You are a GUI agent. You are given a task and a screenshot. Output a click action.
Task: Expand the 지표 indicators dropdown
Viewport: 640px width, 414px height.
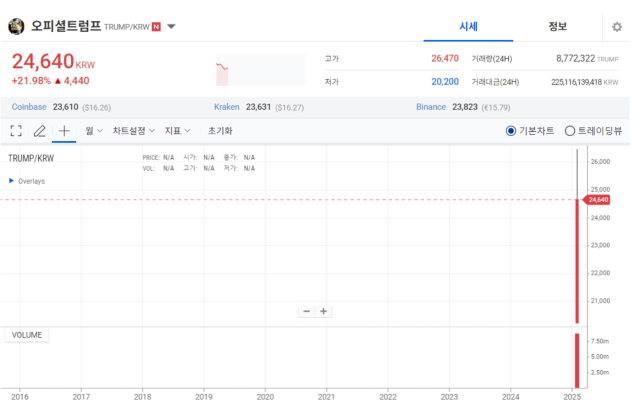(x=178, y=130)
